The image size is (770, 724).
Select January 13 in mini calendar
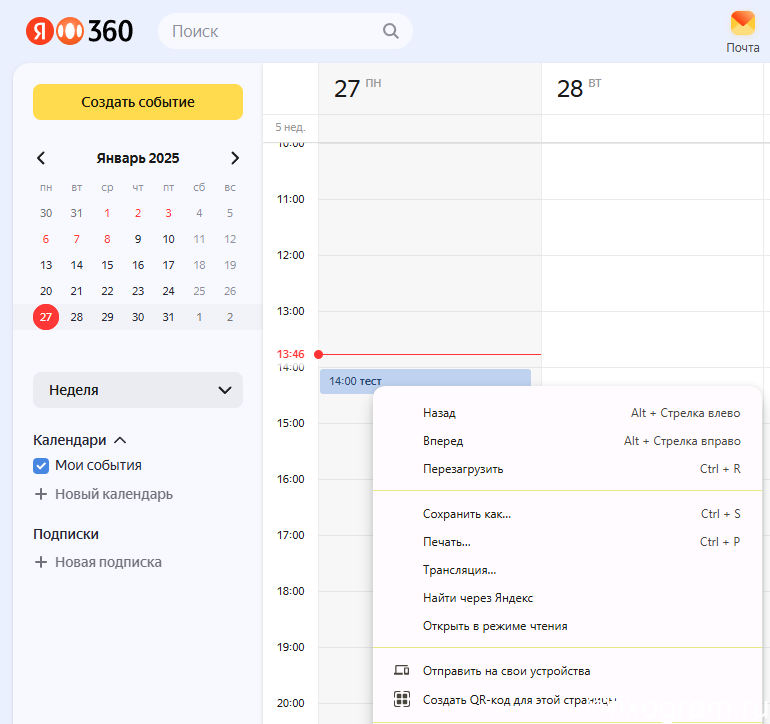[46, 265]
